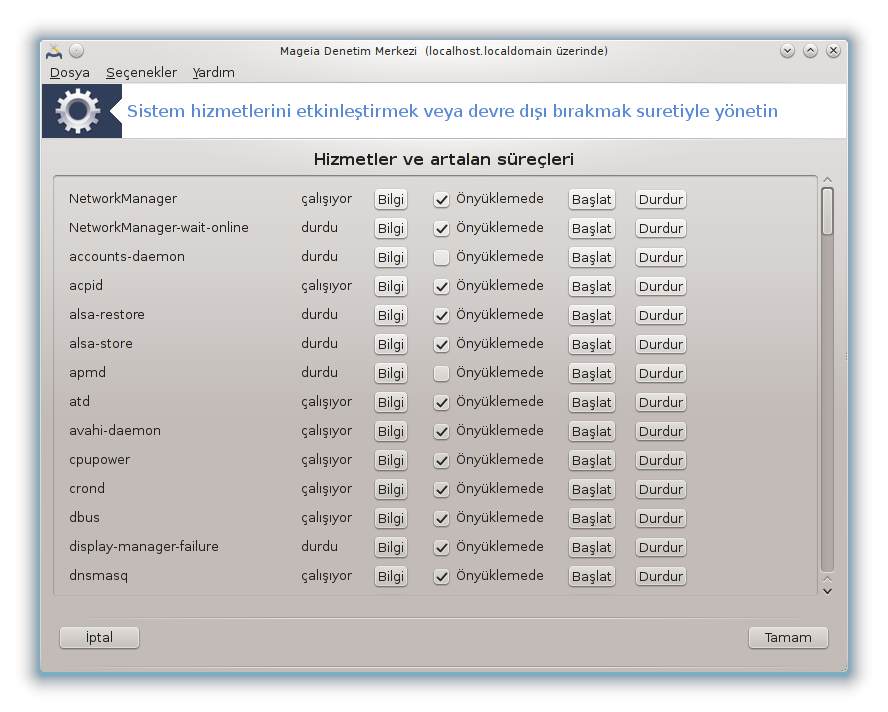Click Bilgi for dnsmasq
The image size is (888, 712).
(391, 576)
